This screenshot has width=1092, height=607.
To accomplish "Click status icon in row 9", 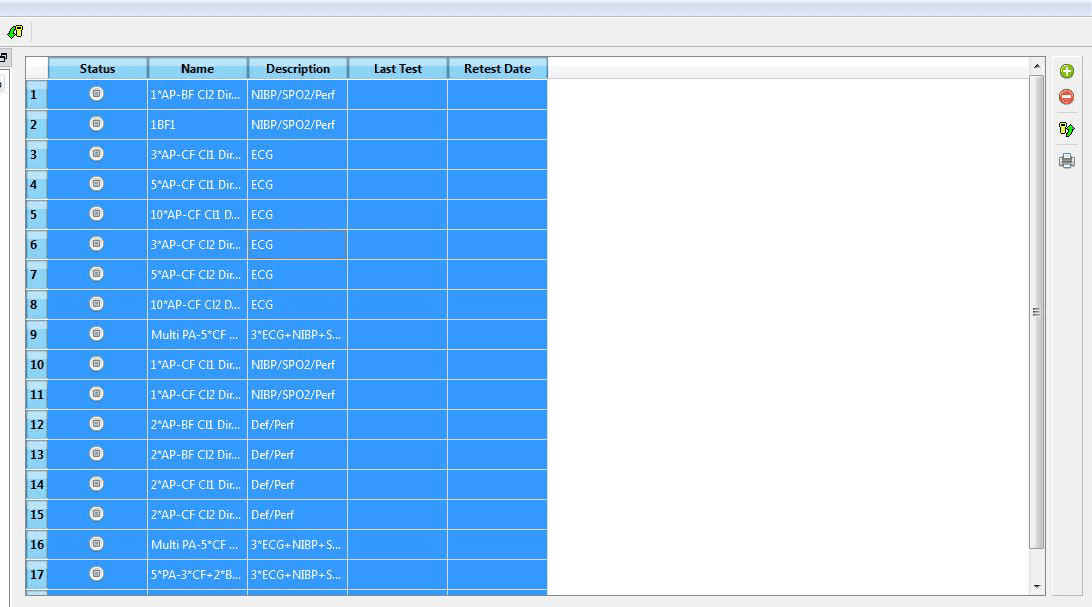I will (x=97, y=334).
